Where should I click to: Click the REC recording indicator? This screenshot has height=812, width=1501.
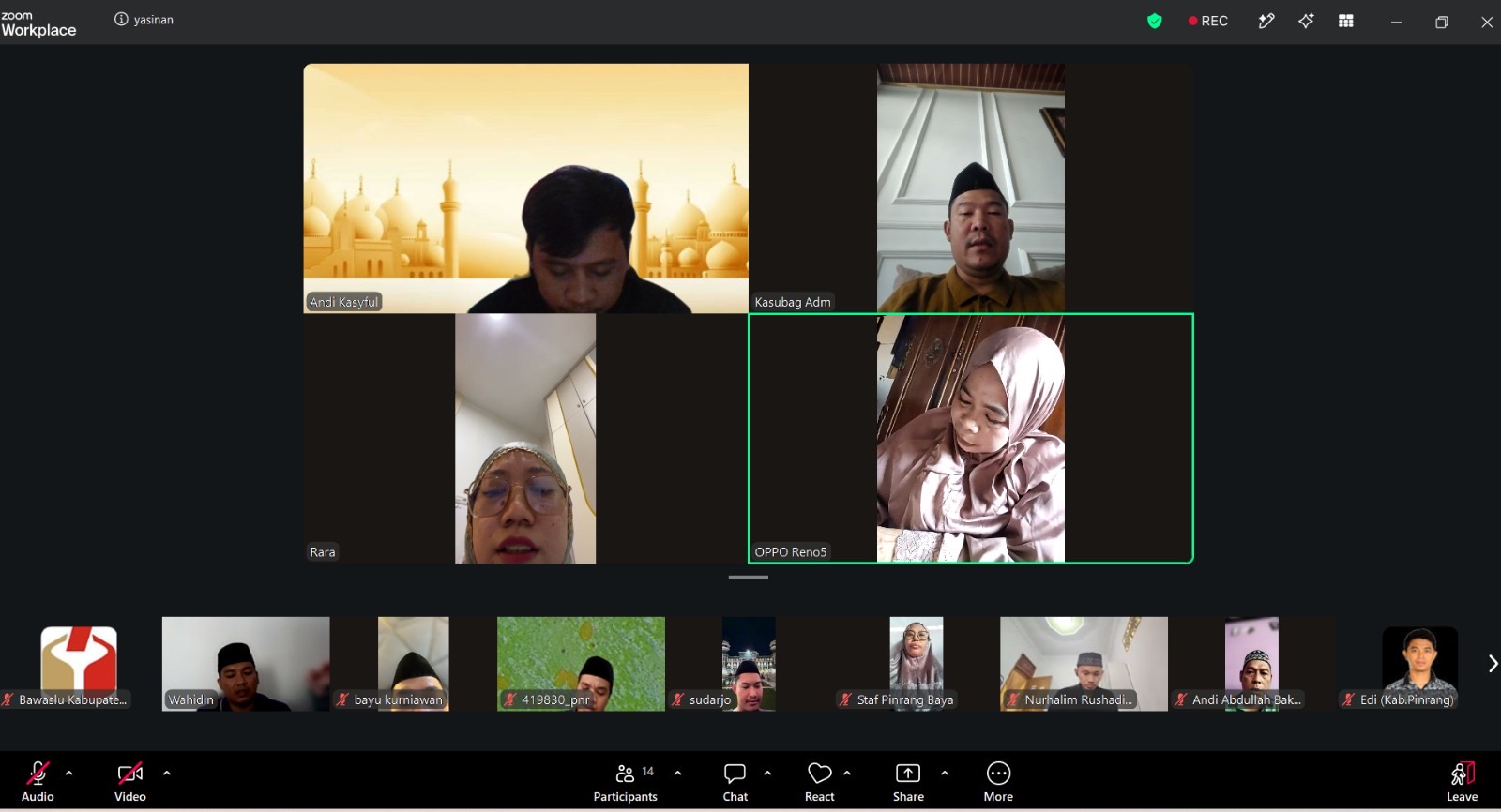1208,21
